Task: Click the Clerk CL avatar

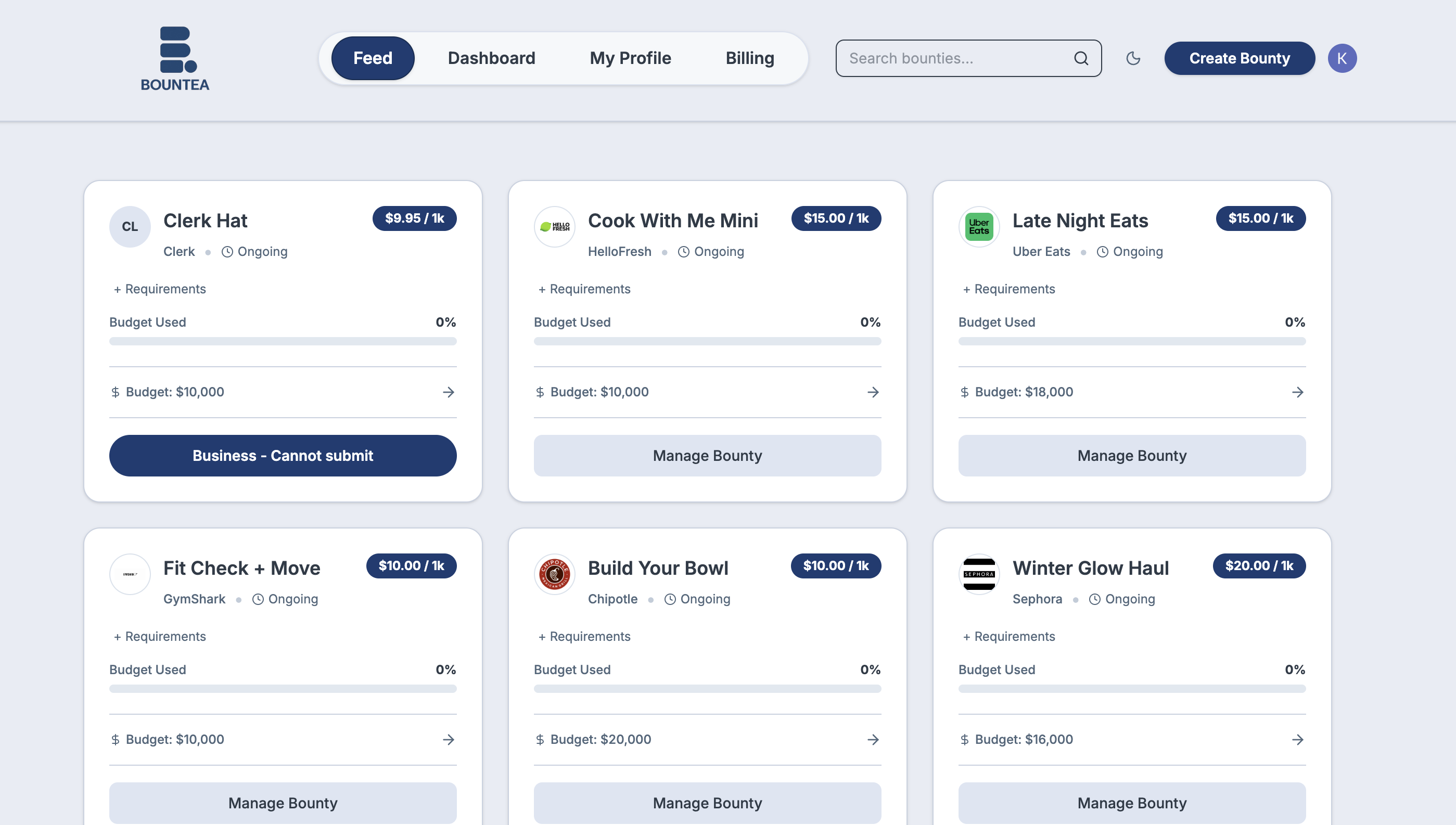Action: tap(130, 227)
